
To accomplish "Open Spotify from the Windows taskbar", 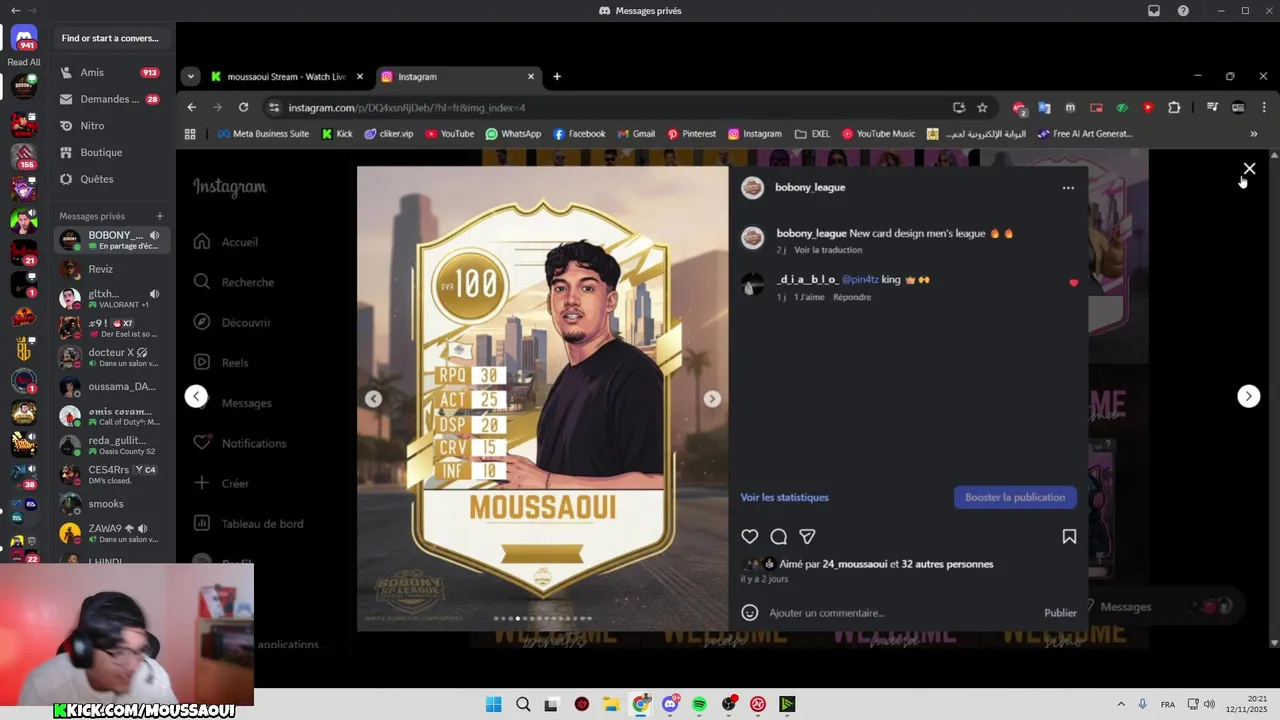I will [699, 704].
